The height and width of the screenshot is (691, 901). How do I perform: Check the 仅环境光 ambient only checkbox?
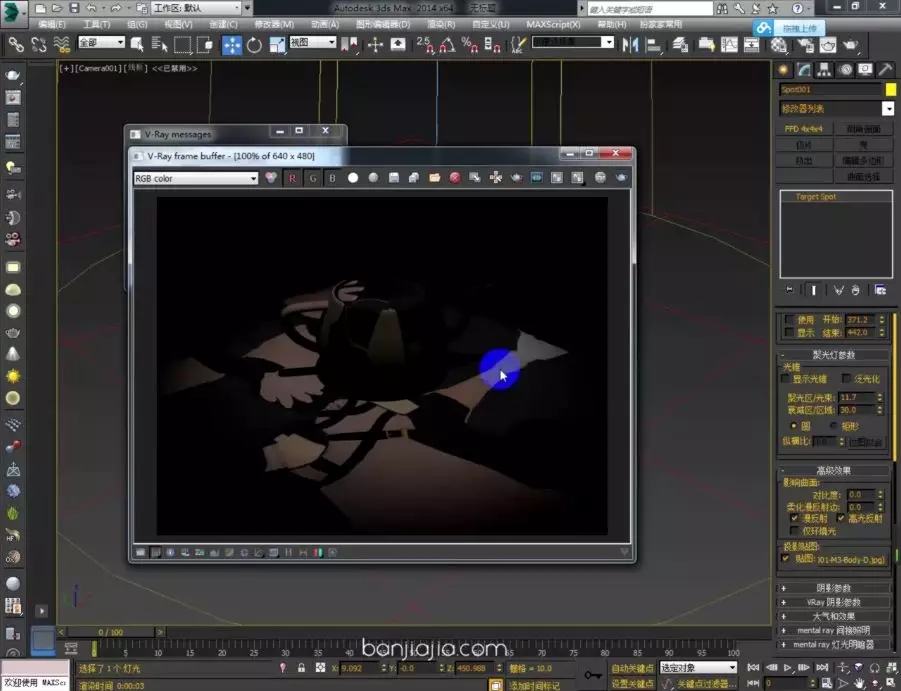[795, 531]
